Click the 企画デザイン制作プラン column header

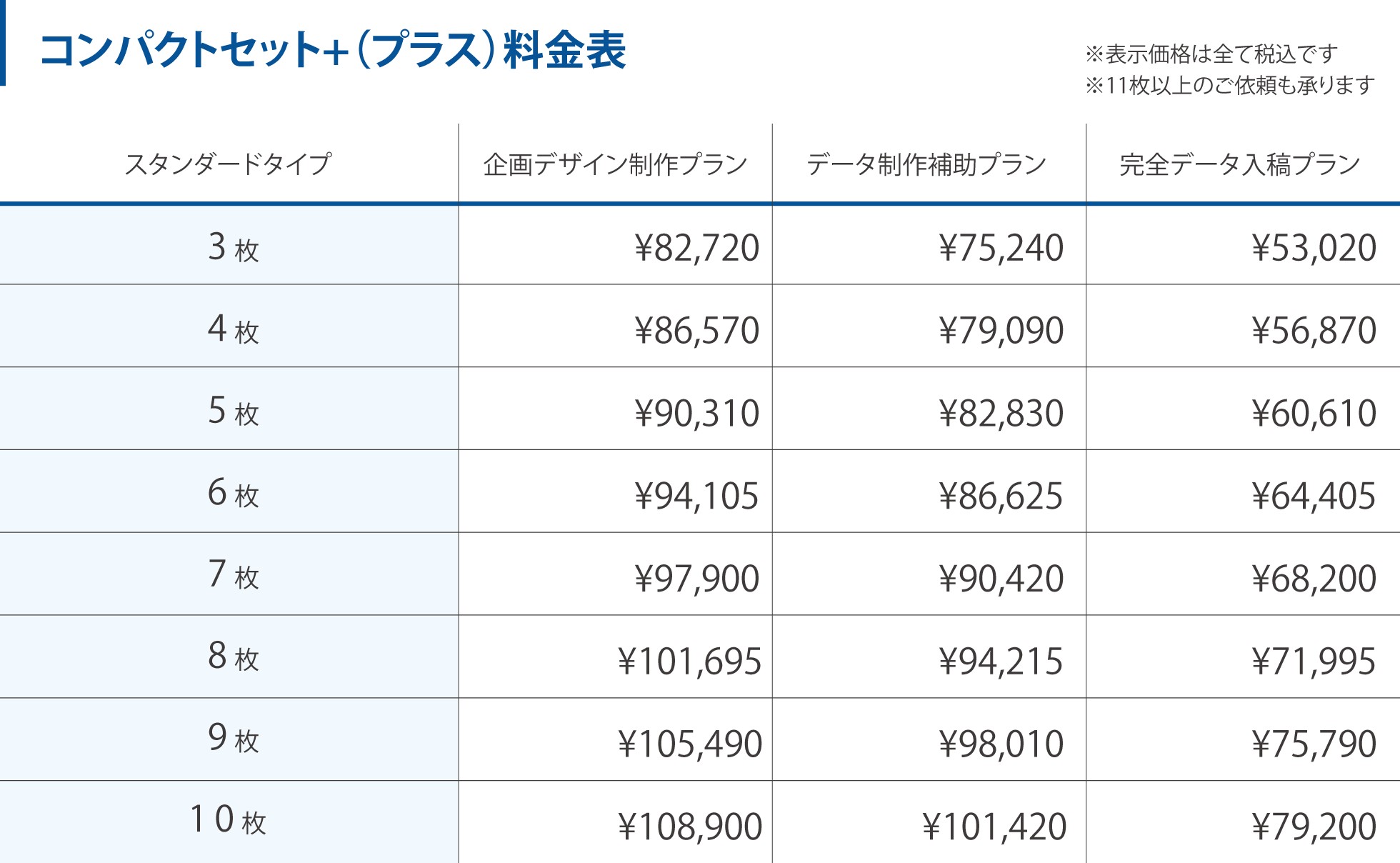[x=615, y=164]
